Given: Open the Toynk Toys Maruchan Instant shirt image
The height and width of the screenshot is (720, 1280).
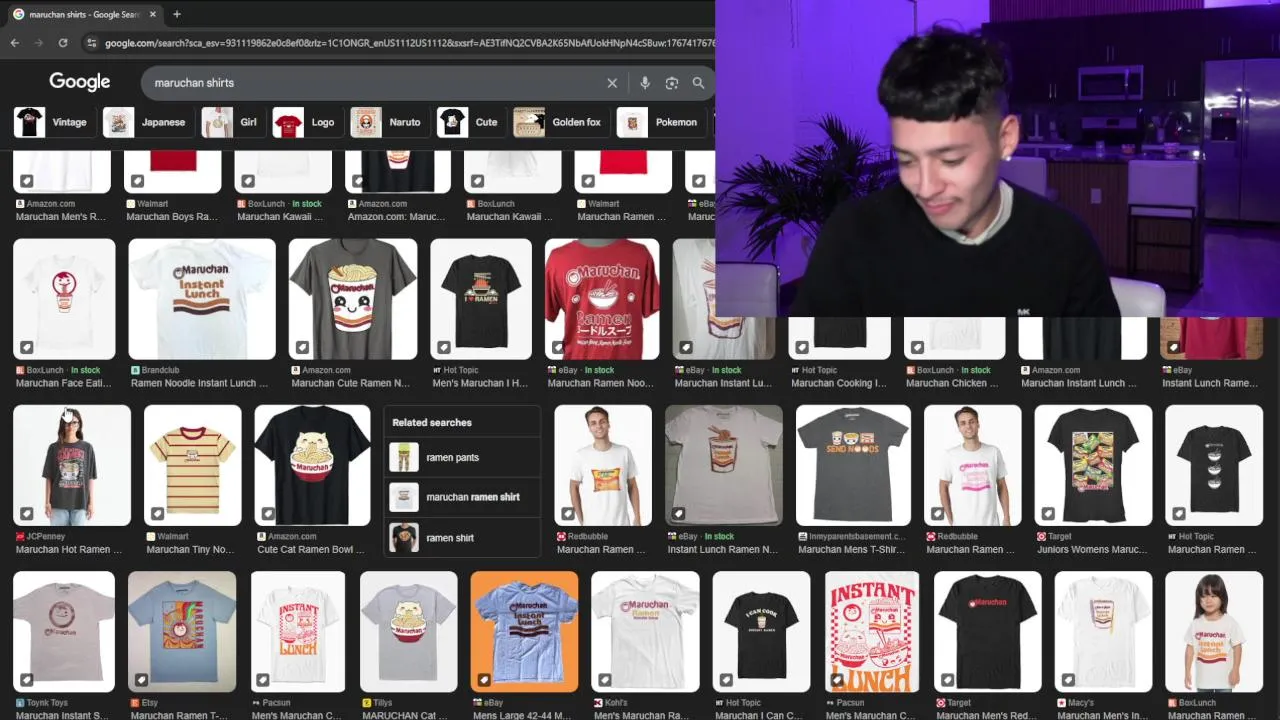Looking at the screenshot, I should click(x=64, y=631).
